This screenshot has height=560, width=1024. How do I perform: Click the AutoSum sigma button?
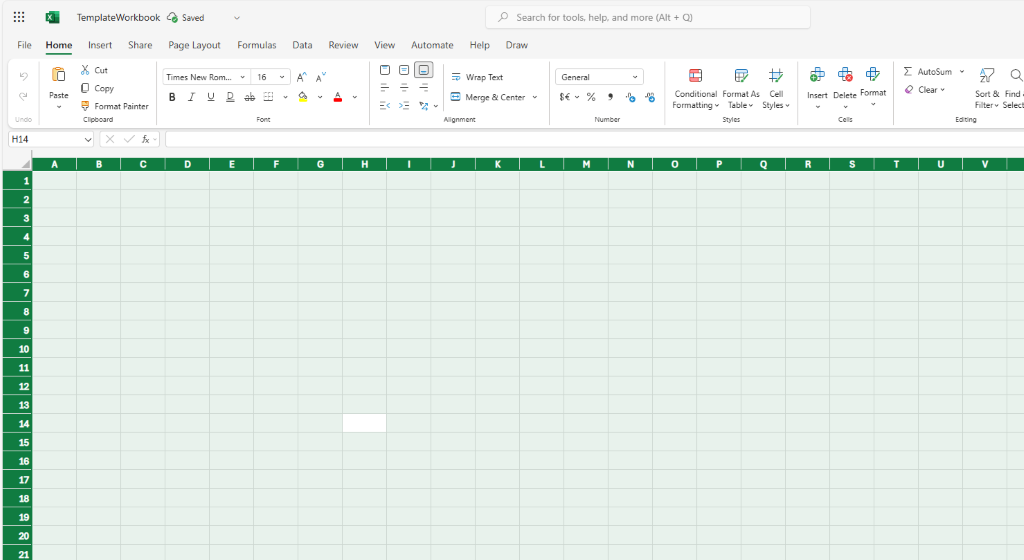(927, 71)
